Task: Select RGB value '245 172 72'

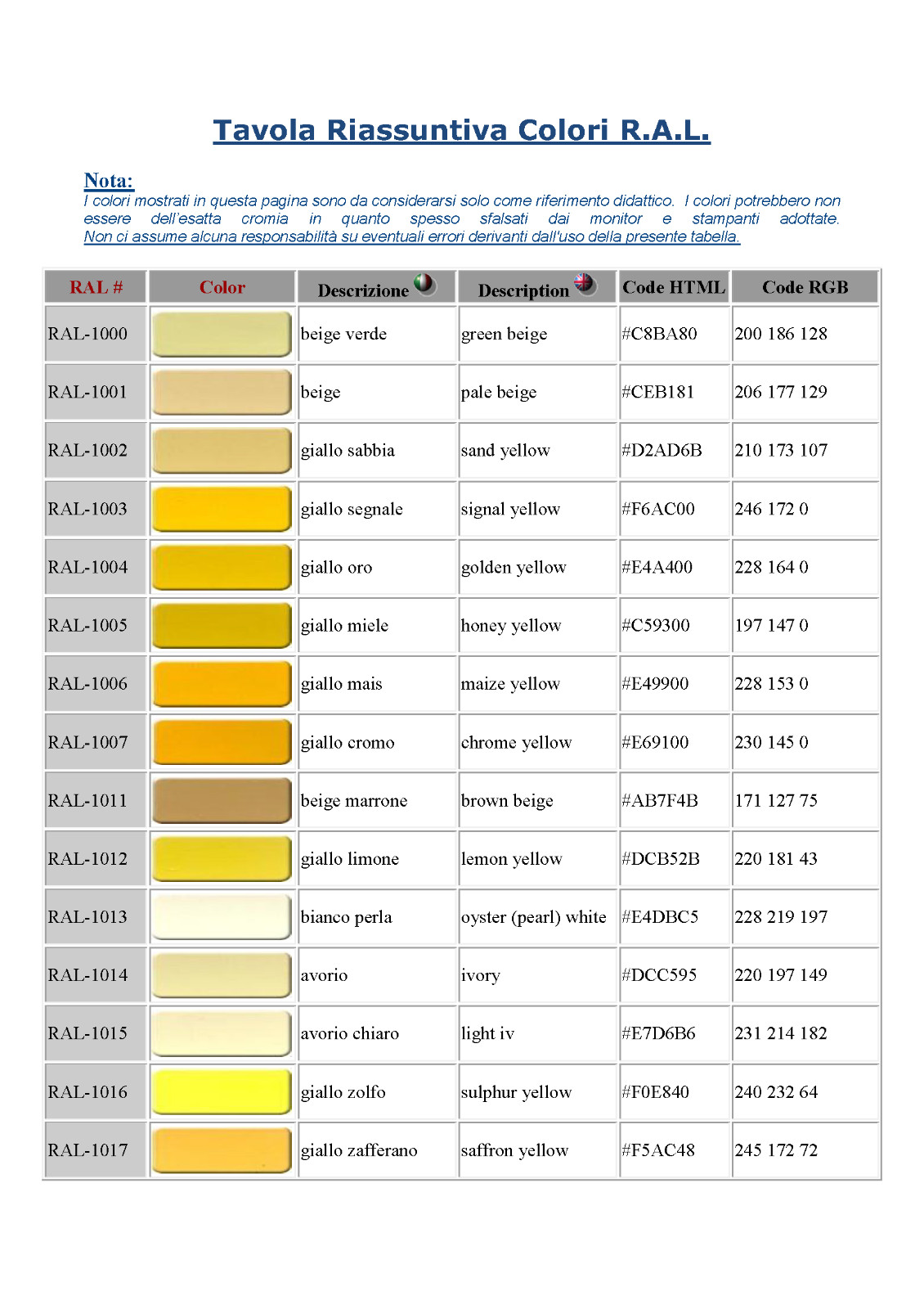Action: click(776, 1150)
